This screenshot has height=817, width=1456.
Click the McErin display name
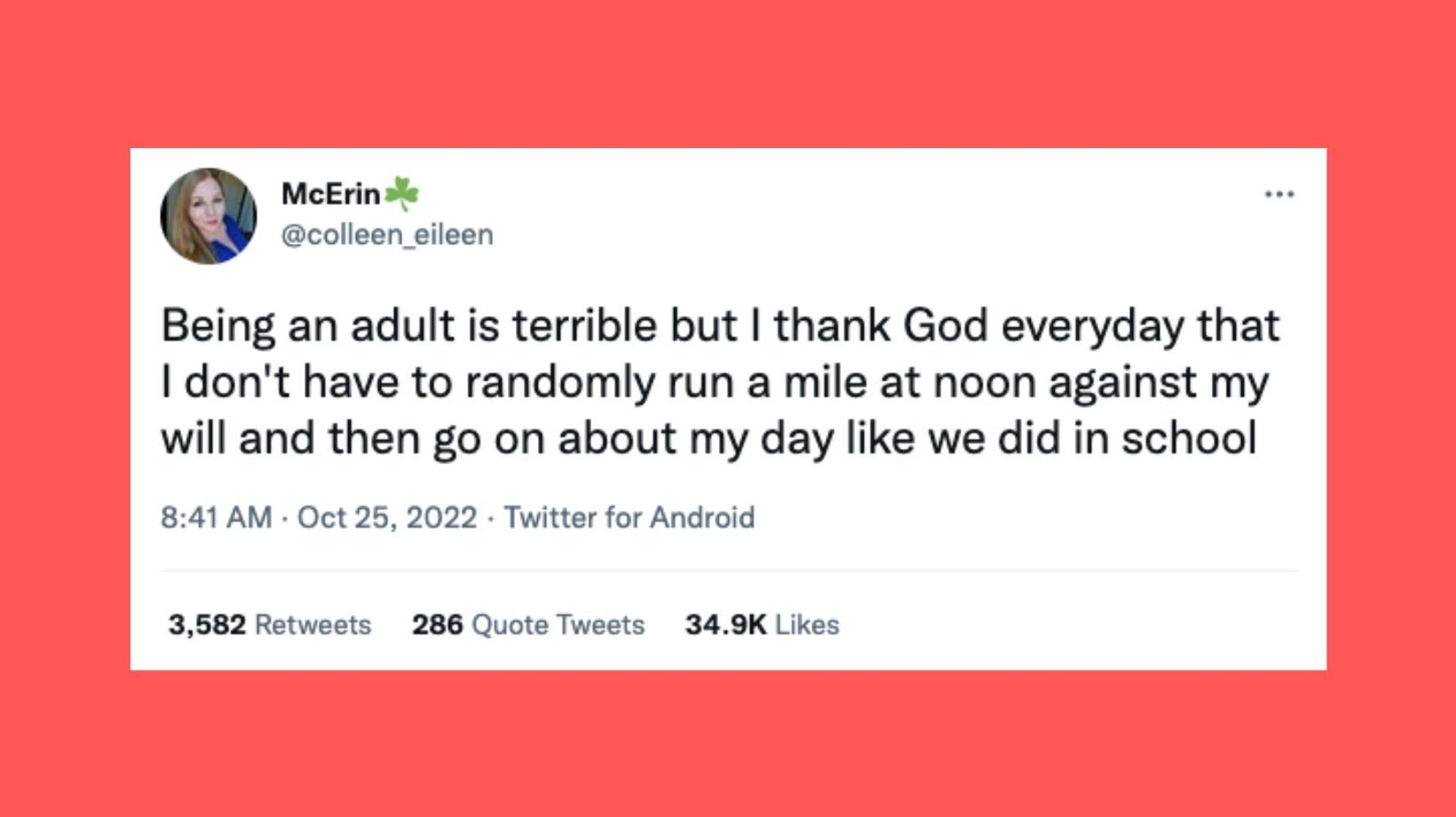(x=331, y=194)
